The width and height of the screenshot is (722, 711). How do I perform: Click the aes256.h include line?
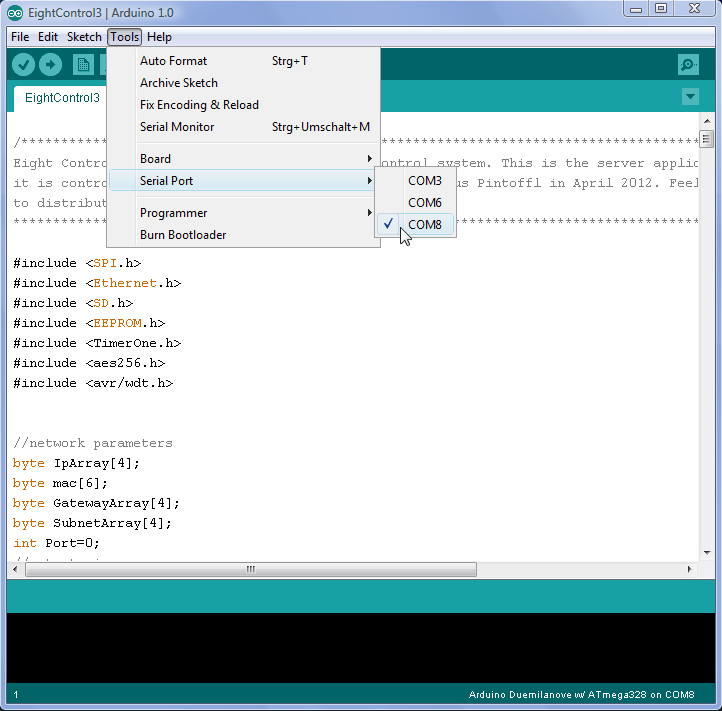(x=89, y=363)
